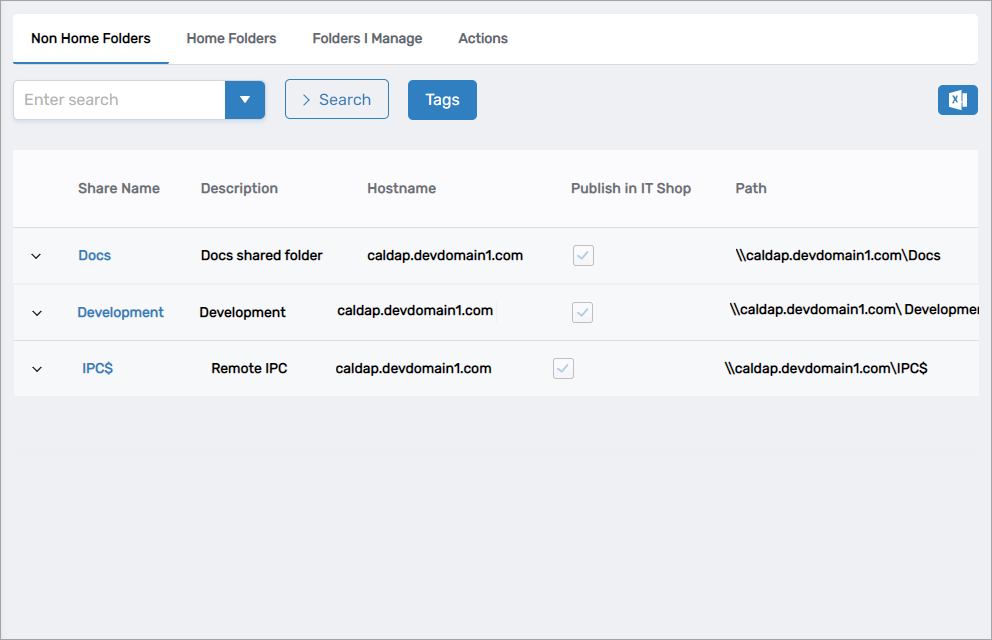Viewport: 992px width, 640px height.
Task: Select the Non Home Folders tab
Action: click(91, 39)
